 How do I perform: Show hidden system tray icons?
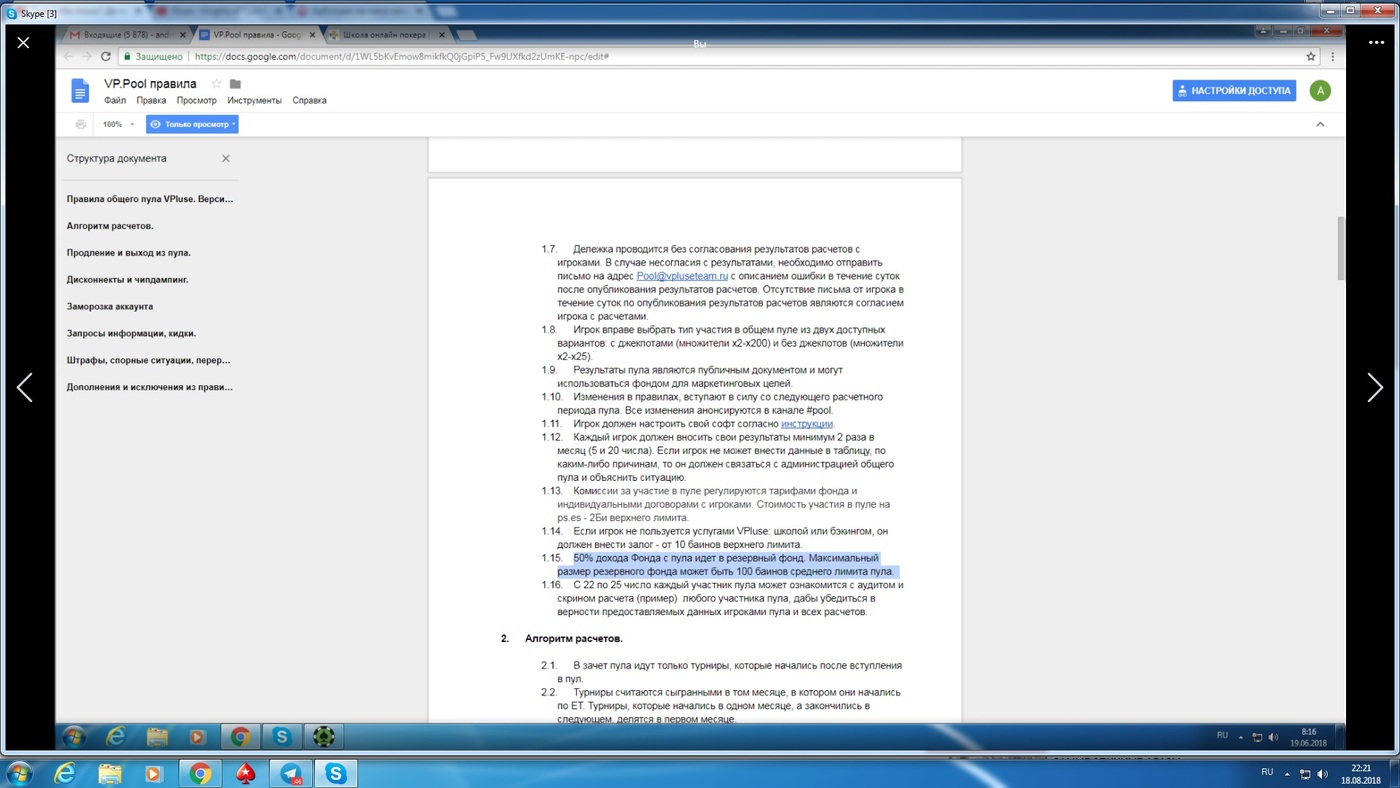point(1288,773)
